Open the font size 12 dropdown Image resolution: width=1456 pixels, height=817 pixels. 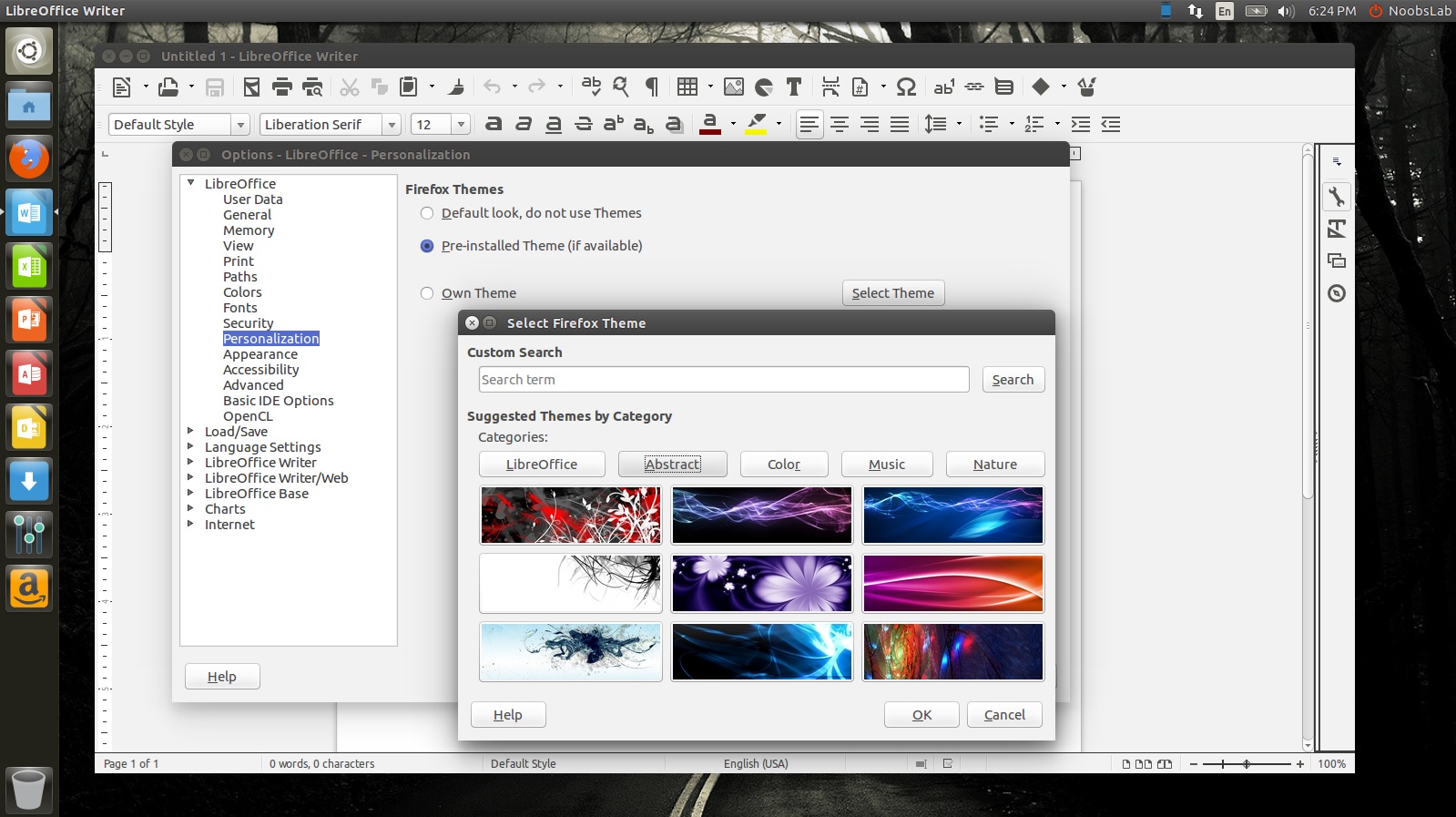click(x=462, y=125)
